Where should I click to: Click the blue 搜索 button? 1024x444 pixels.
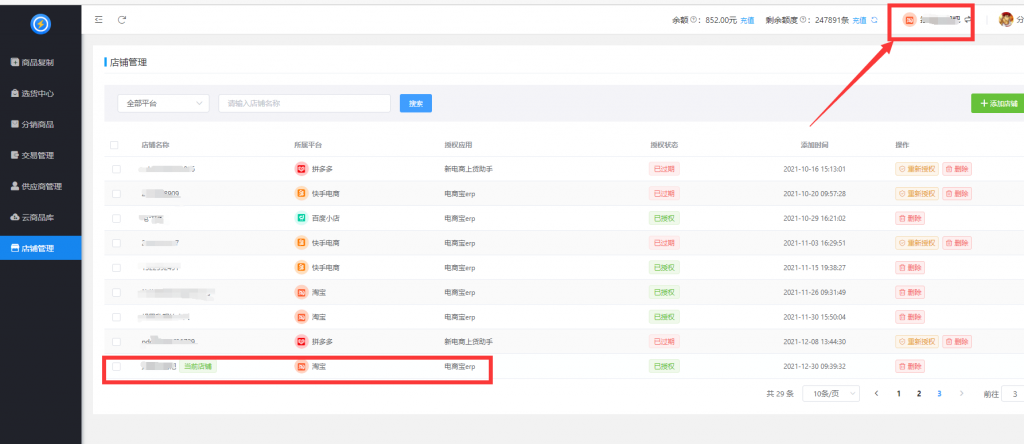pos(416,103)
